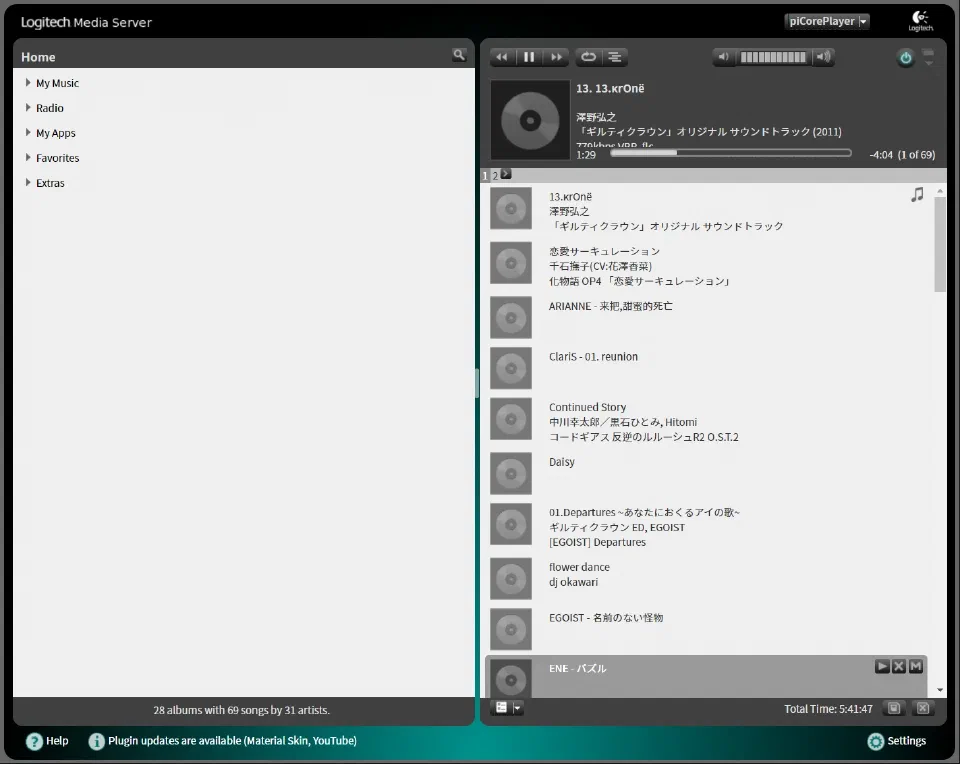Open More info for ENE - パズル
This screenshot has height=764, width=960.
pyautogui.click(x=916, y=666)
